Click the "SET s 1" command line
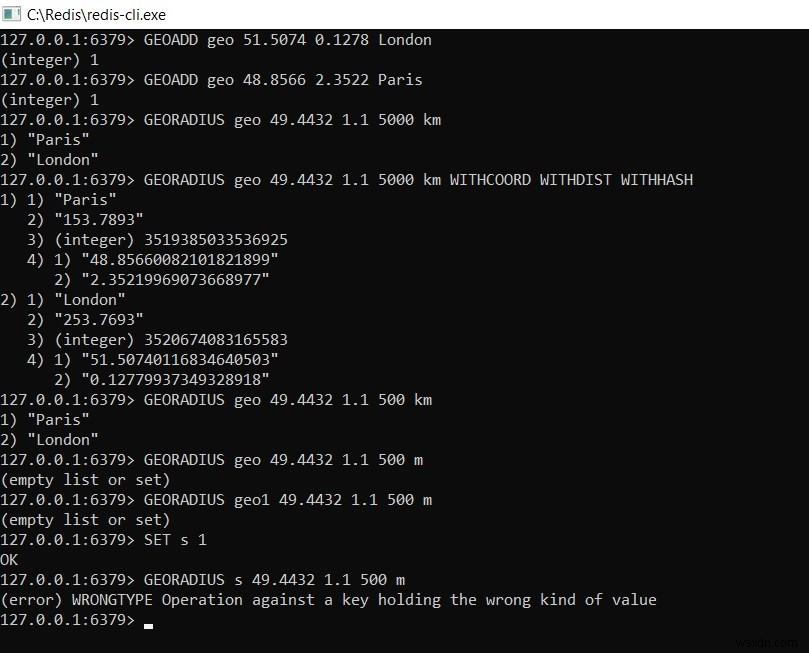Screen dimensions: 809x653 [103, 541]
